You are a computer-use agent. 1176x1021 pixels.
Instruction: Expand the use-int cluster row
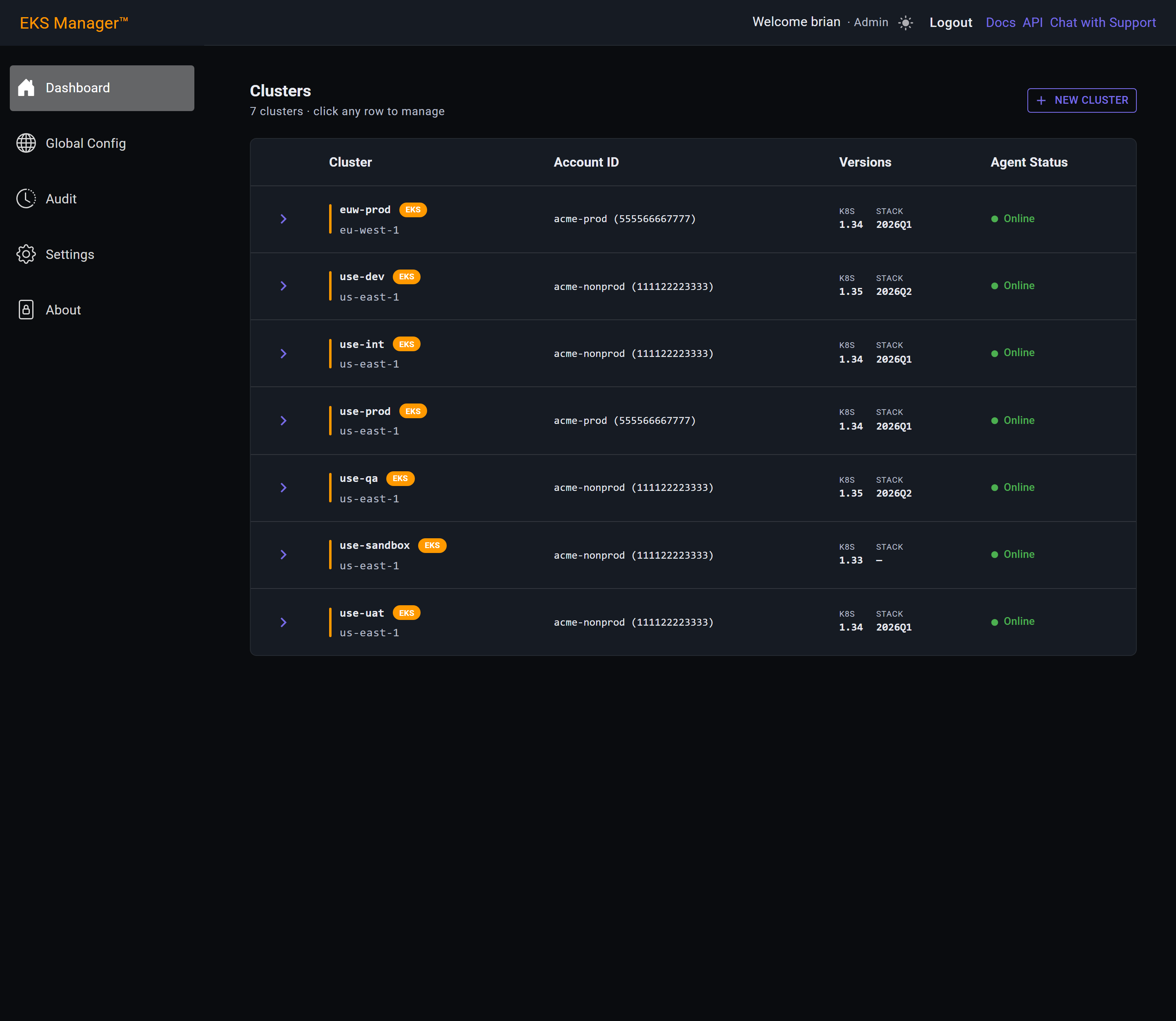point(283,354)
